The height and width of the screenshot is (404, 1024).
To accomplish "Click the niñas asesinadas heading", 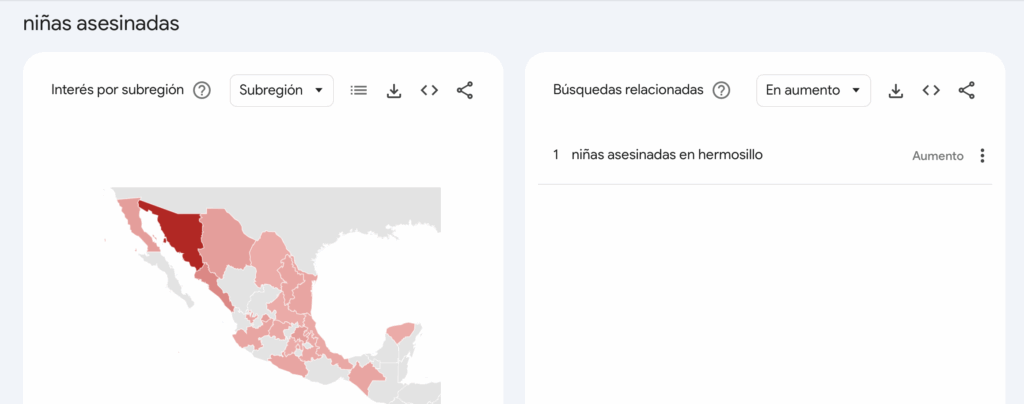I will tap(101, 23).
